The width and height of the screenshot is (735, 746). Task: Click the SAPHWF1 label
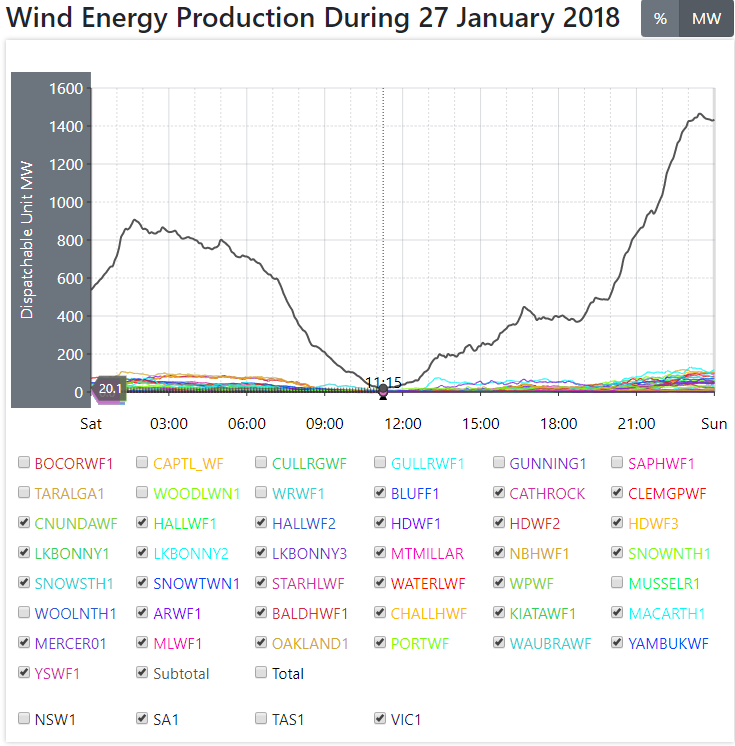[661, 463]
